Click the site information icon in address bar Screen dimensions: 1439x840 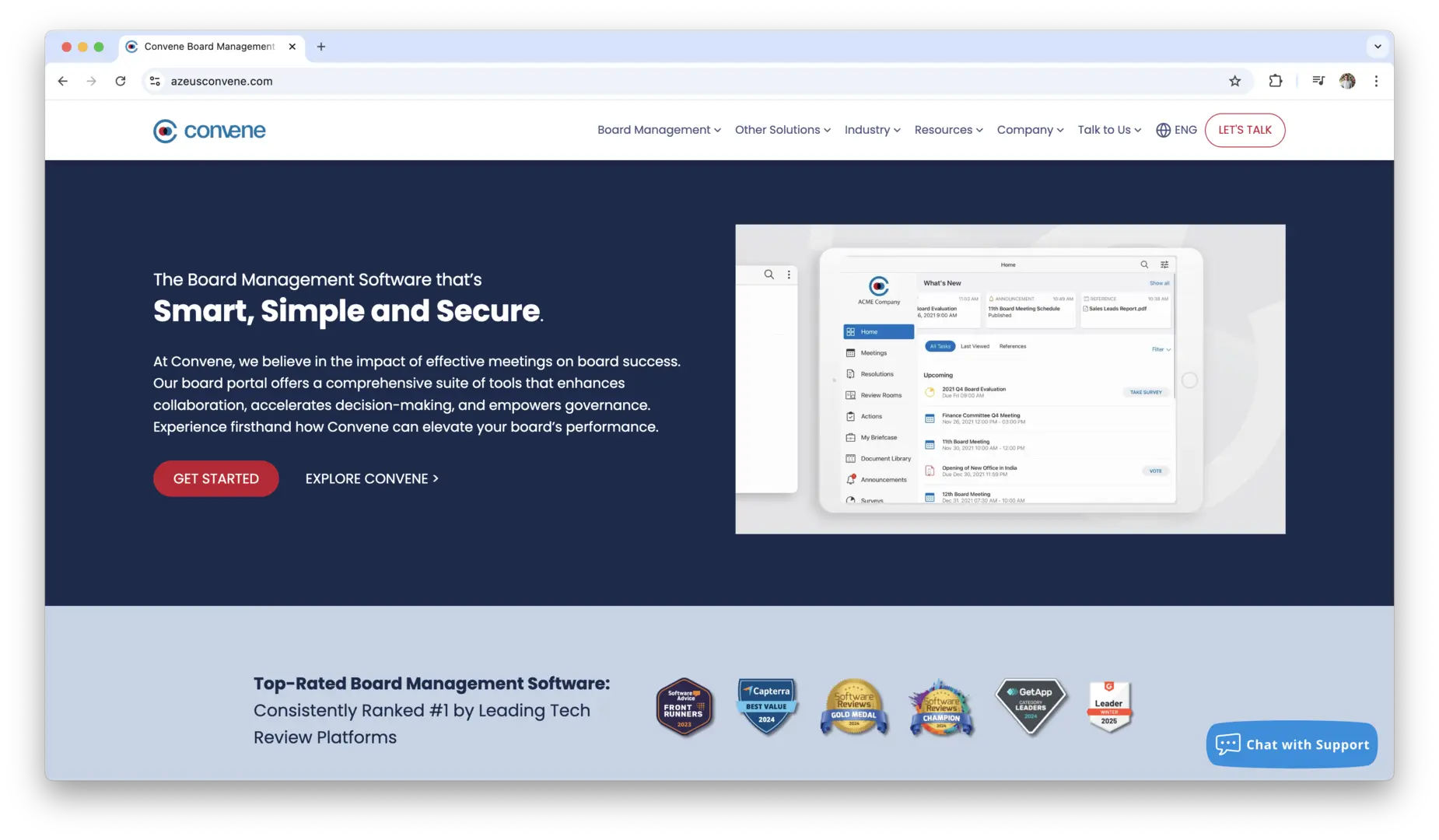click(x=155, y=81)
